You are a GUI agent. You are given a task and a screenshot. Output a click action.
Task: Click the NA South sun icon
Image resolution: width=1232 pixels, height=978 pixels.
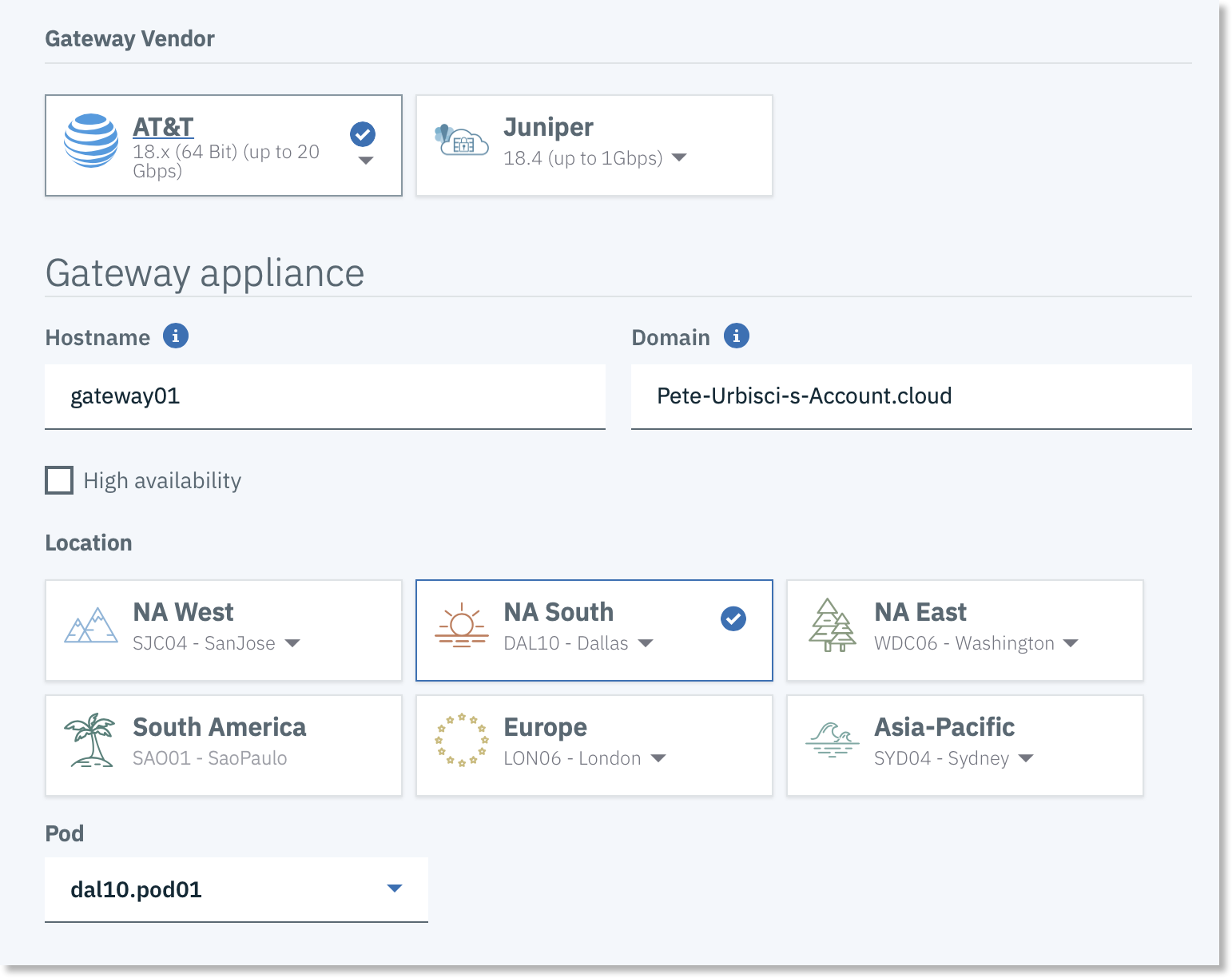pyautogui.click(x=462, y=625)
